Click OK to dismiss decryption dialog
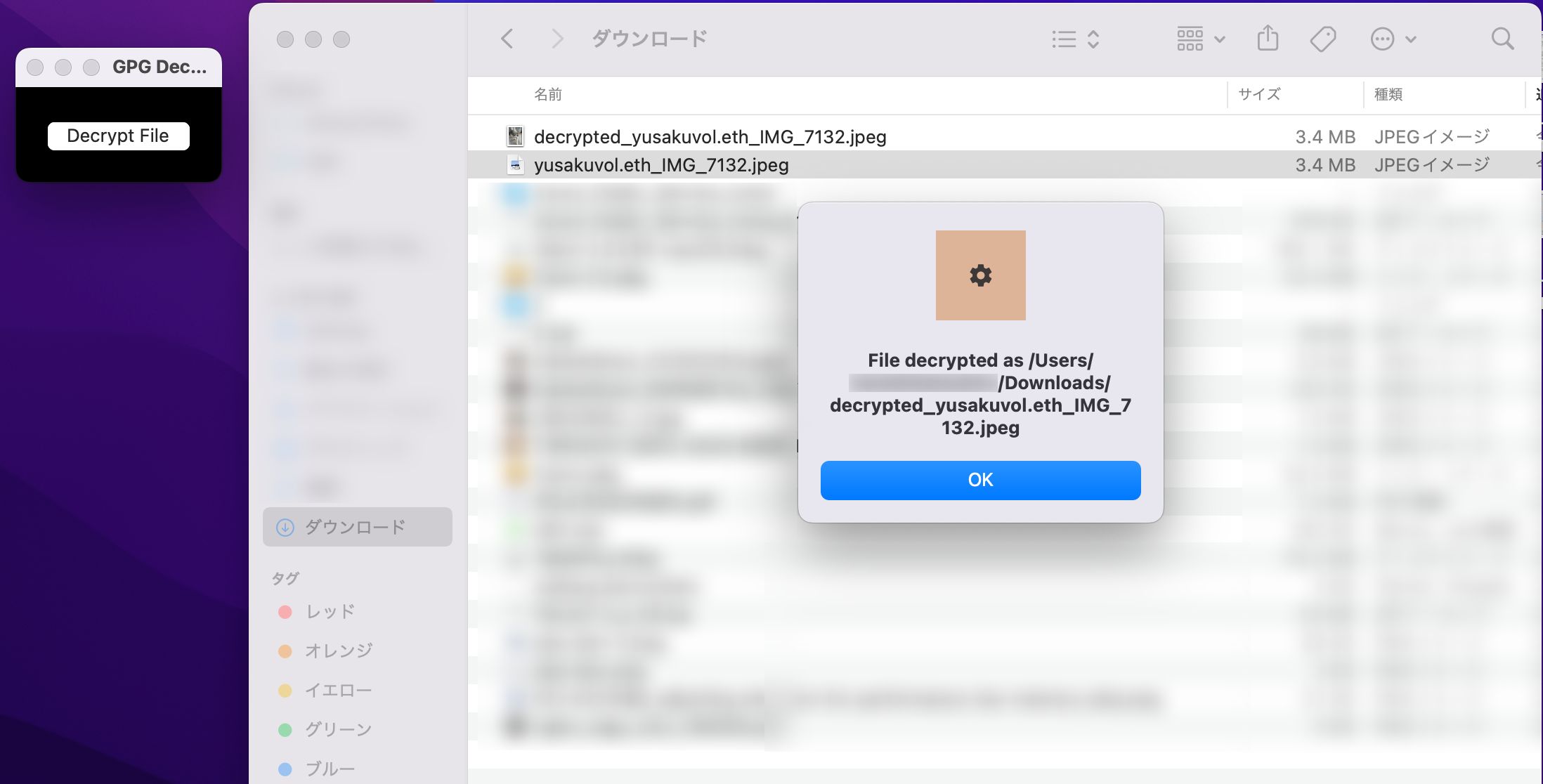 (x=979, y=479)
